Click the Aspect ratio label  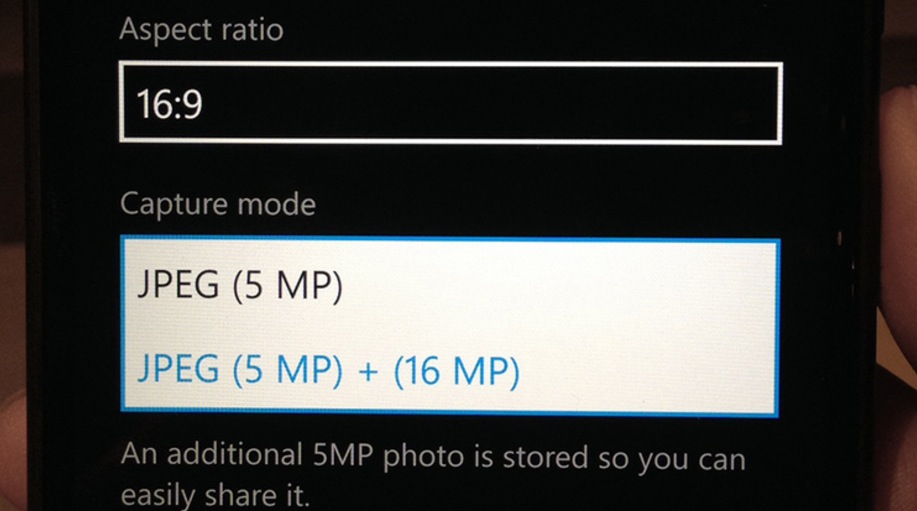point(201,29)
